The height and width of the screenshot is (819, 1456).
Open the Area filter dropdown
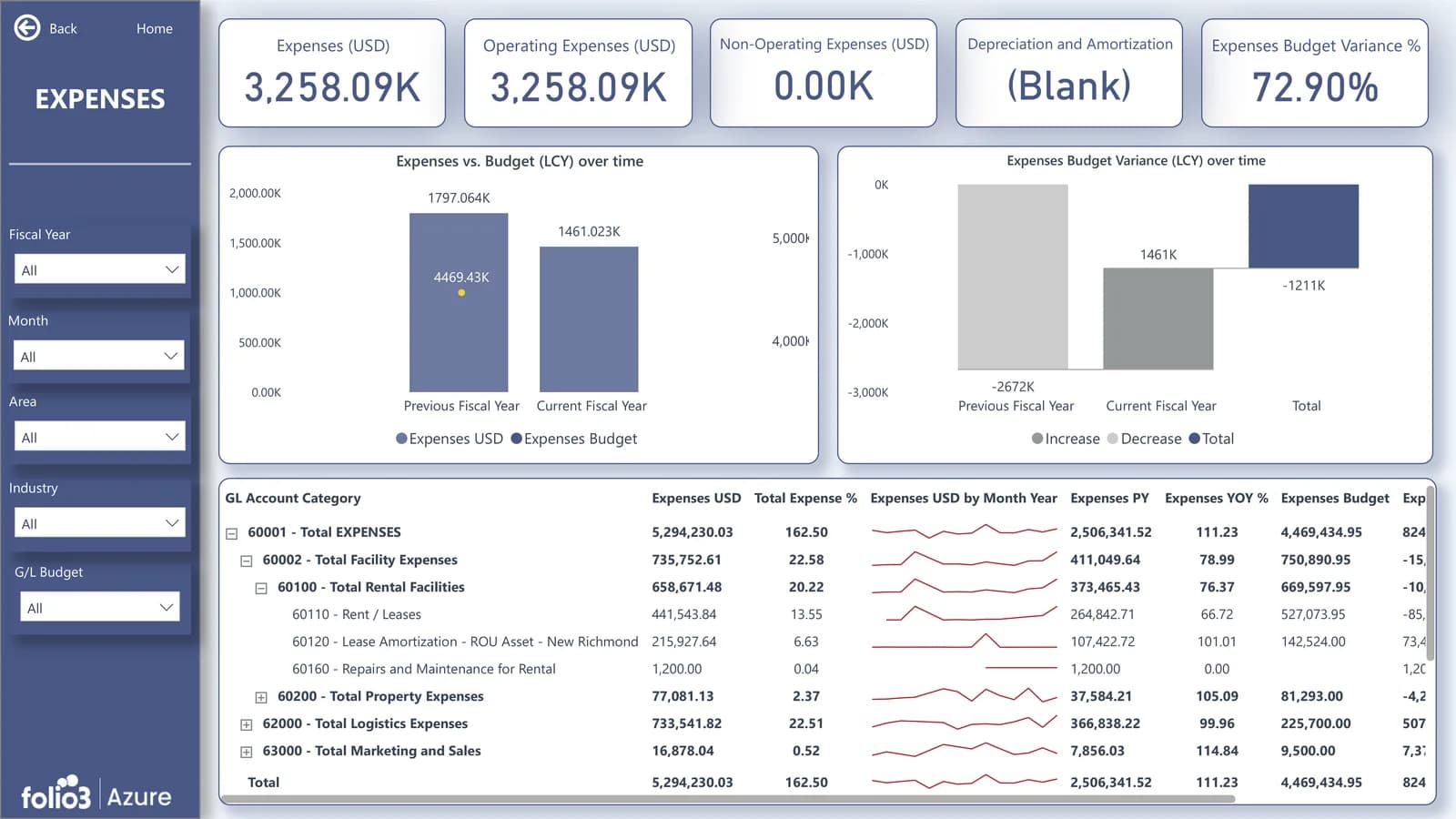[100, 437]
